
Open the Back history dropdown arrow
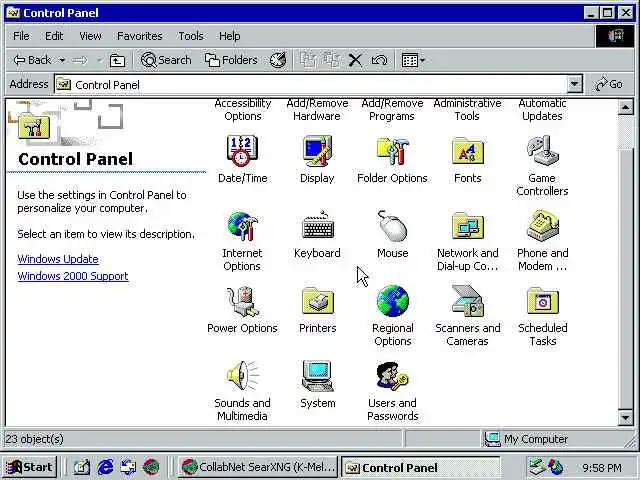tap(62, 60)
